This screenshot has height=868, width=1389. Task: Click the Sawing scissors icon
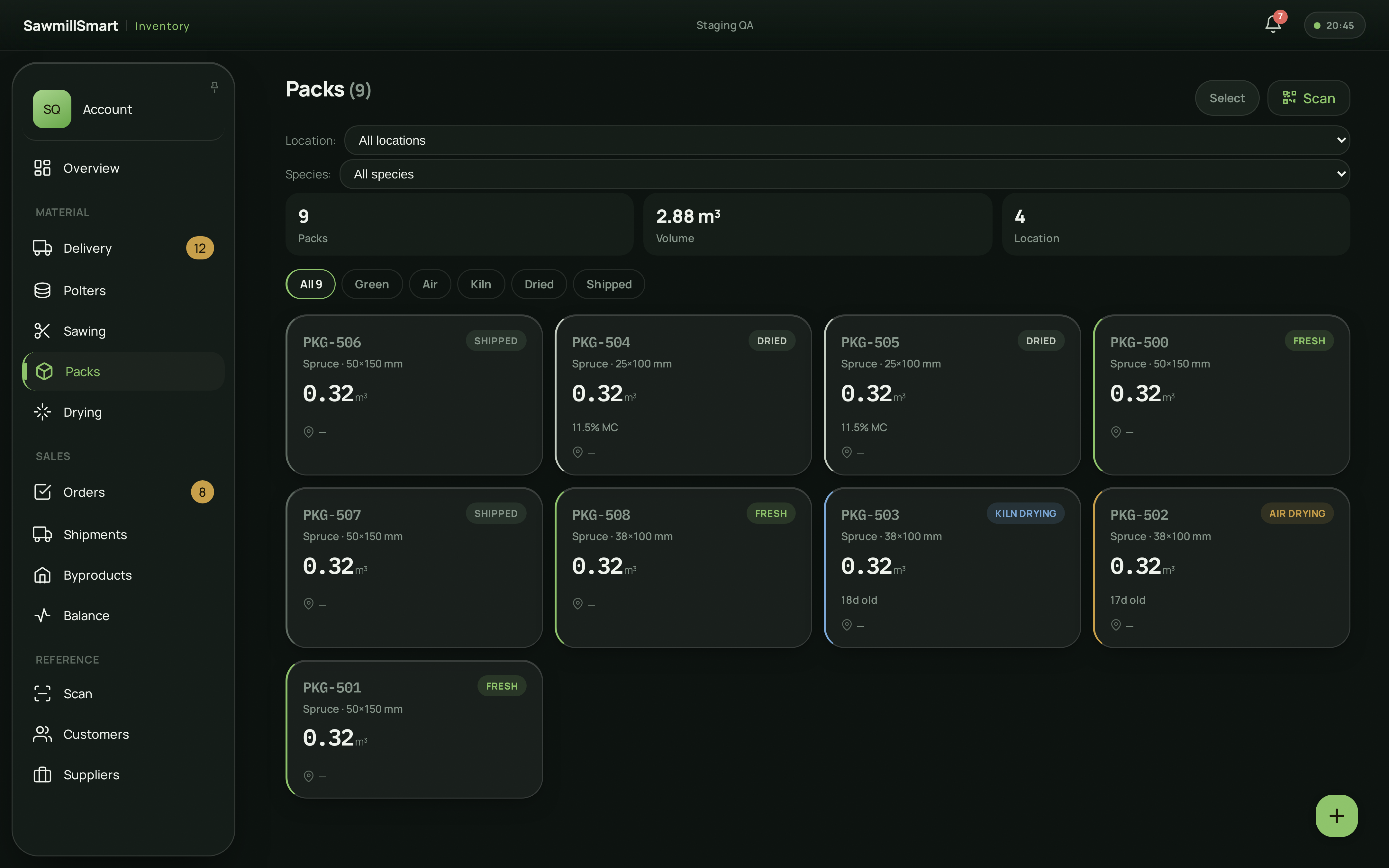pos(42,331)
